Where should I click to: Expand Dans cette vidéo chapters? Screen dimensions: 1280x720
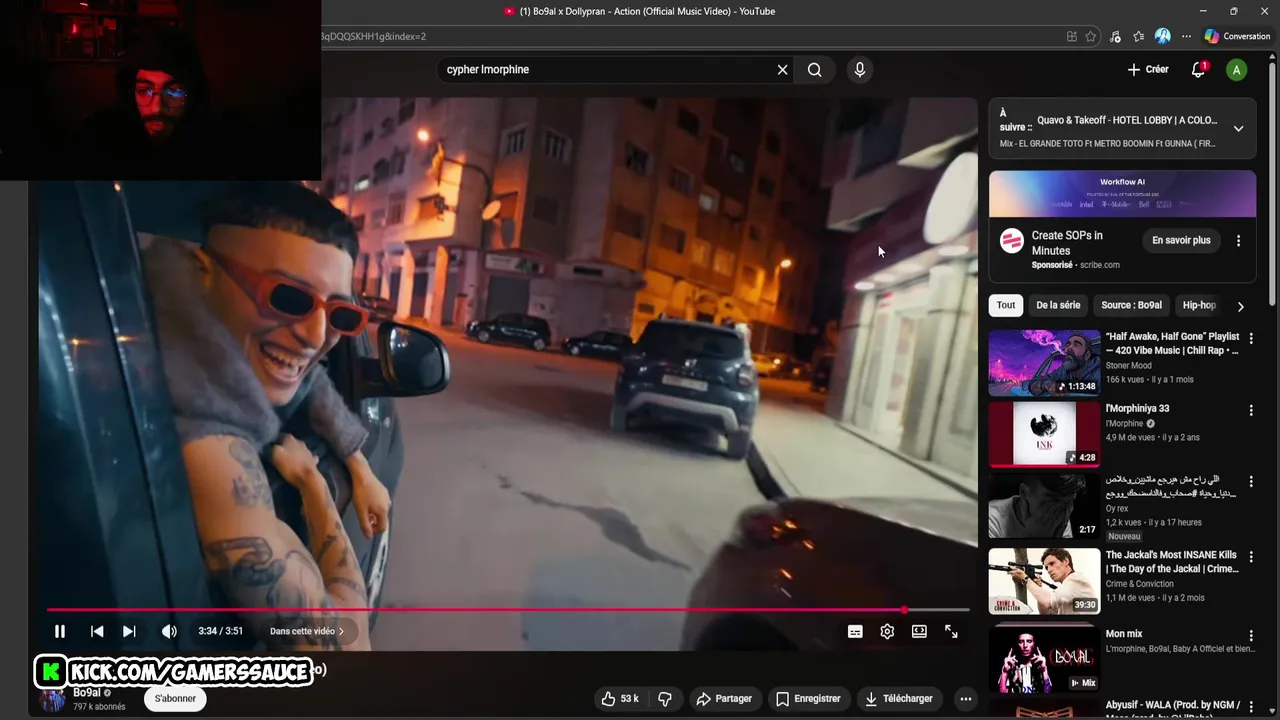pyautogui.click(x=307, y=631)
